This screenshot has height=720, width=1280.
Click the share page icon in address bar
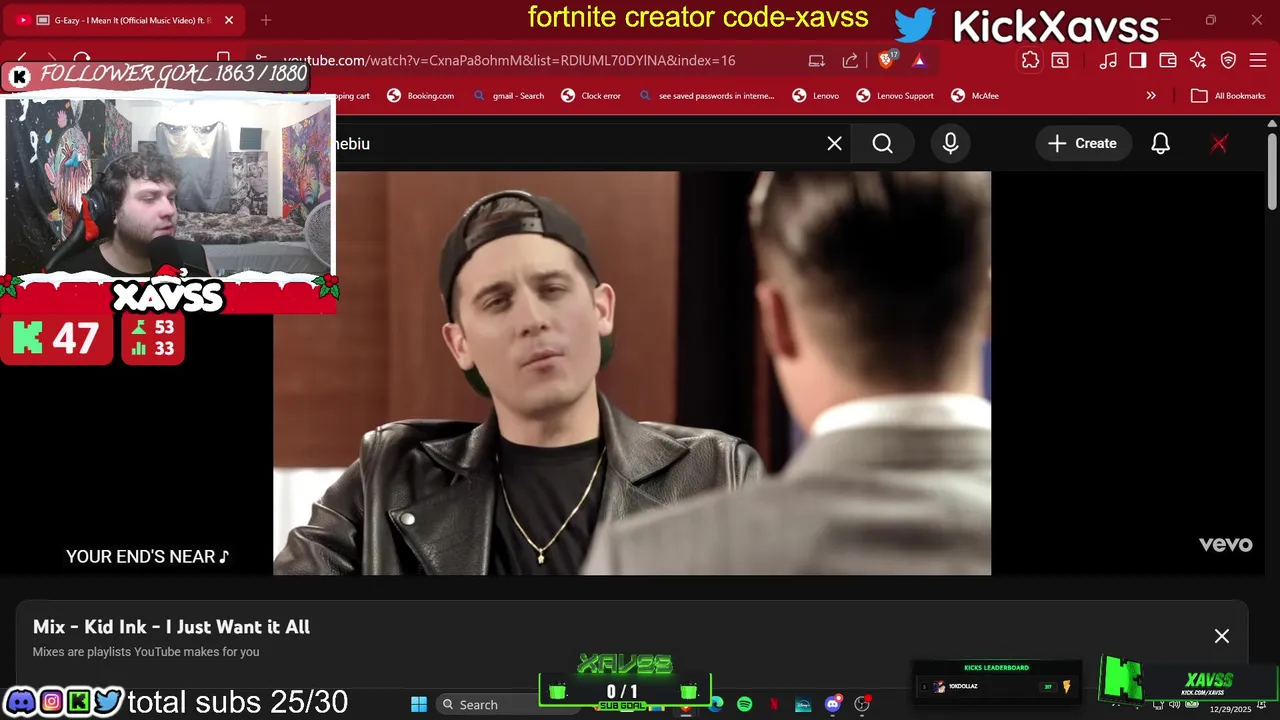pos(850,60)
